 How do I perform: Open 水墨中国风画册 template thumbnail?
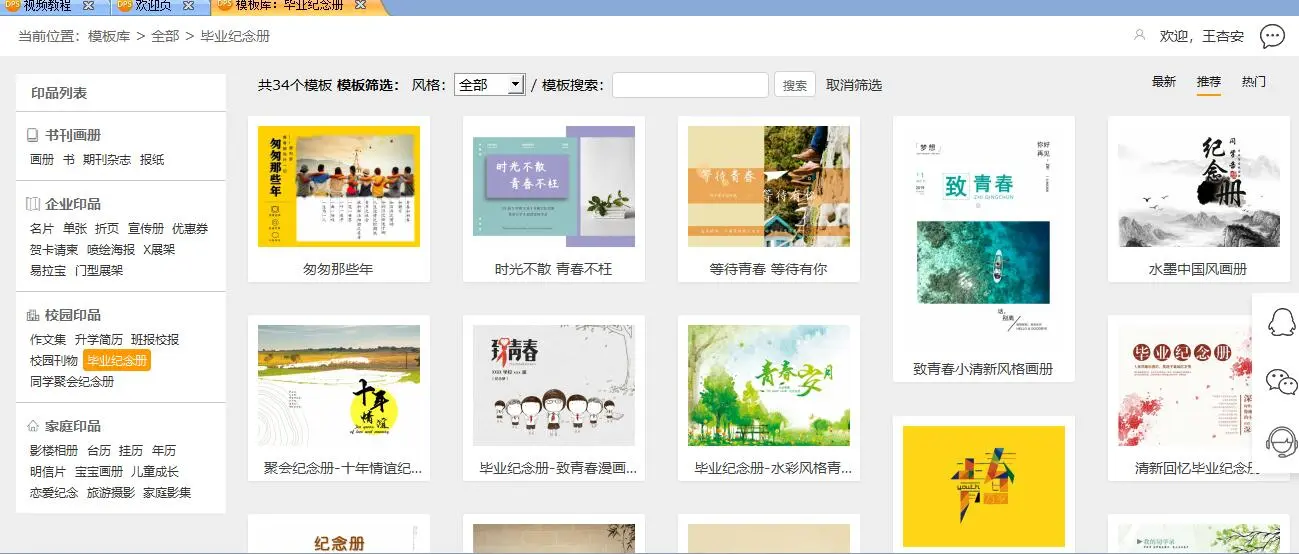pyautogui.click(x=1199, y=186)
